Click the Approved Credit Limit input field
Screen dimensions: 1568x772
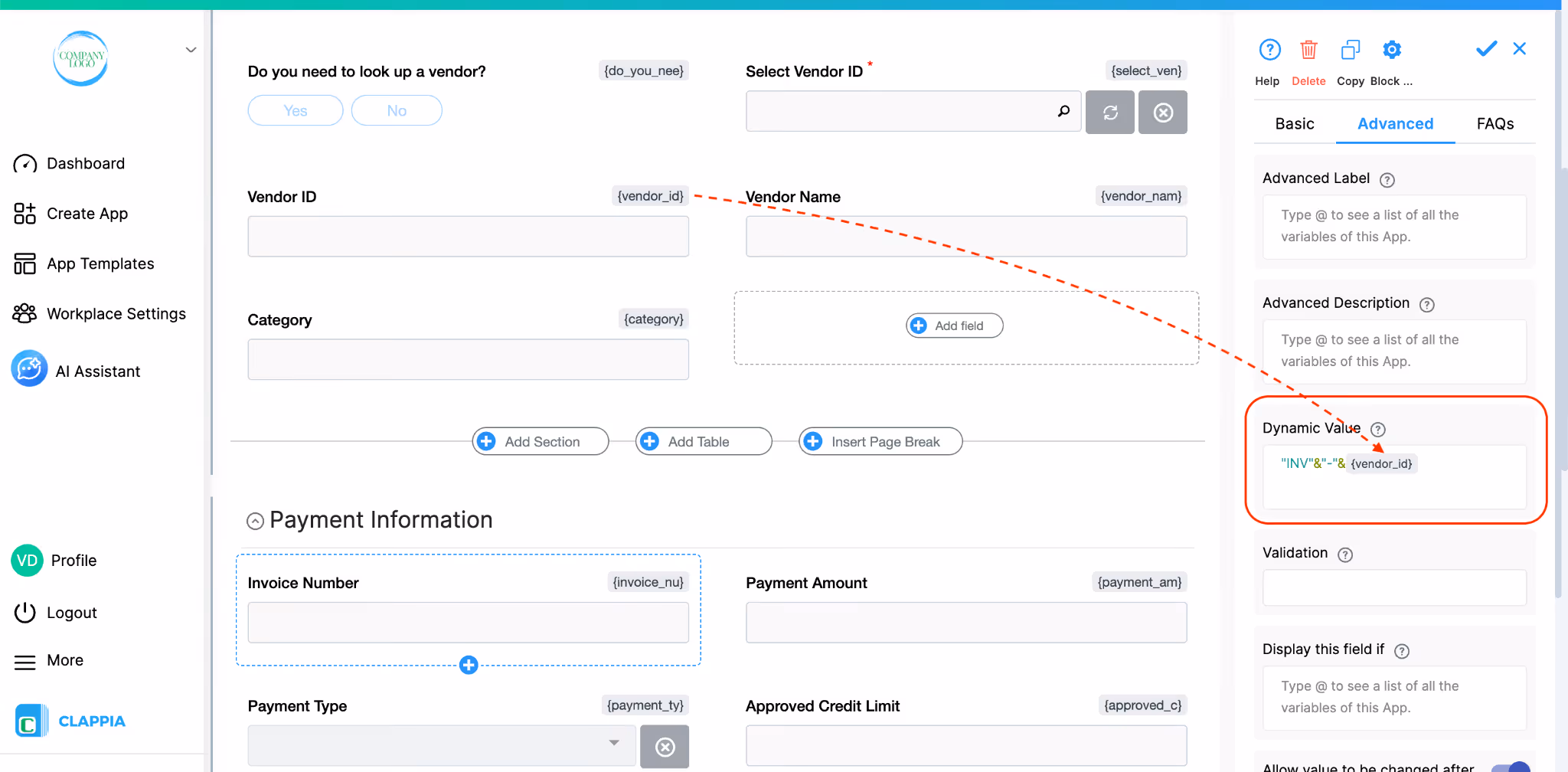click(x=966, y=745)
